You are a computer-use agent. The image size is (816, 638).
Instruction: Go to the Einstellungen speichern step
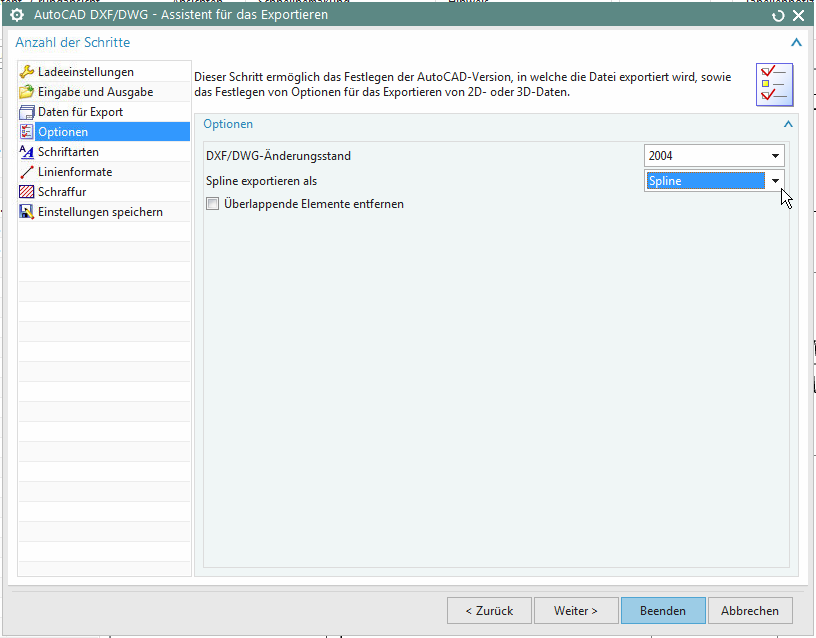pos(104,212)
